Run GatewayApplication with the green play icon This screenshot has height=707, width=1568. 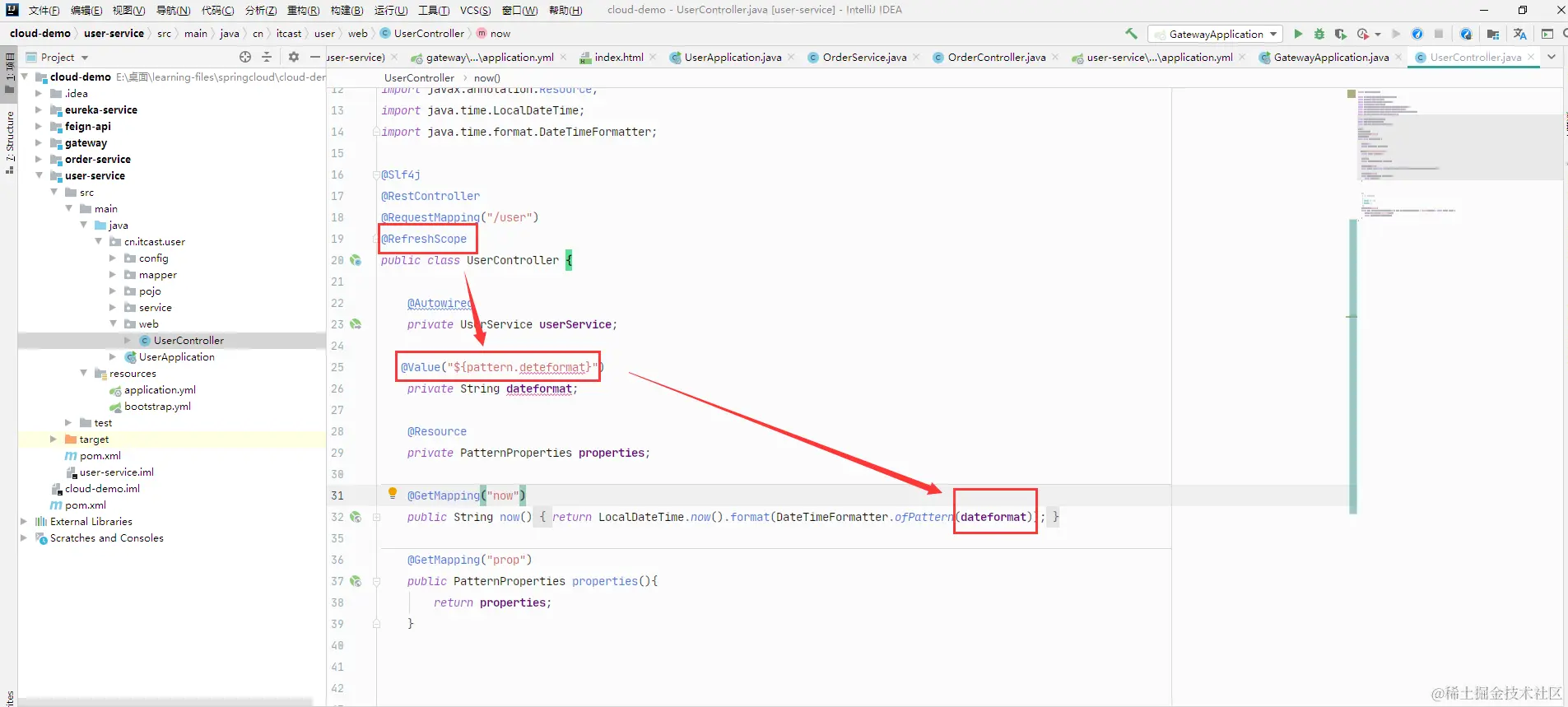coord(1298,34)
